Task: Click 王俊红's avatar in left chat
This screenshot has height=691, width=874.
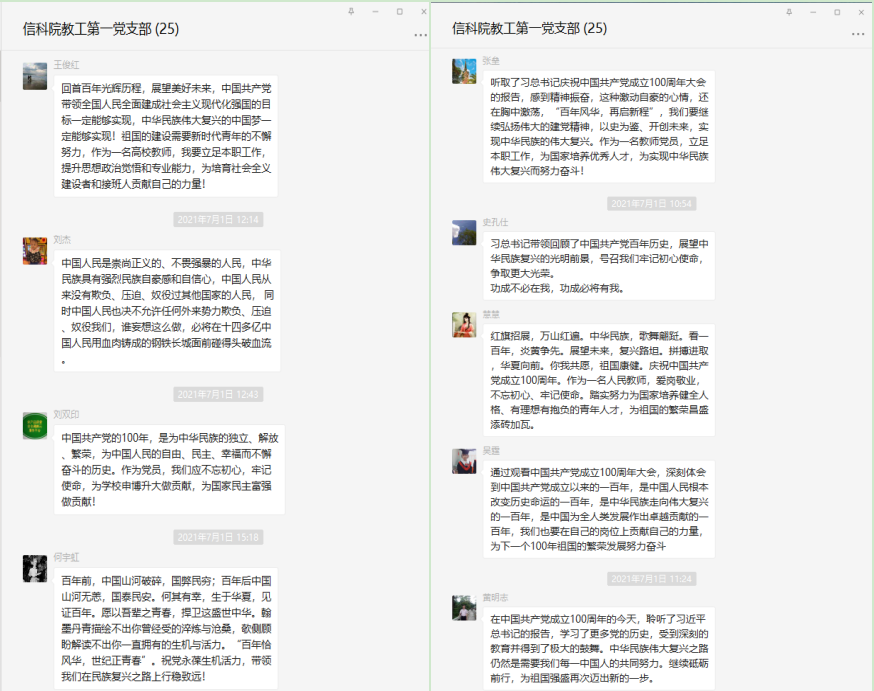Action: pos(35,76)
